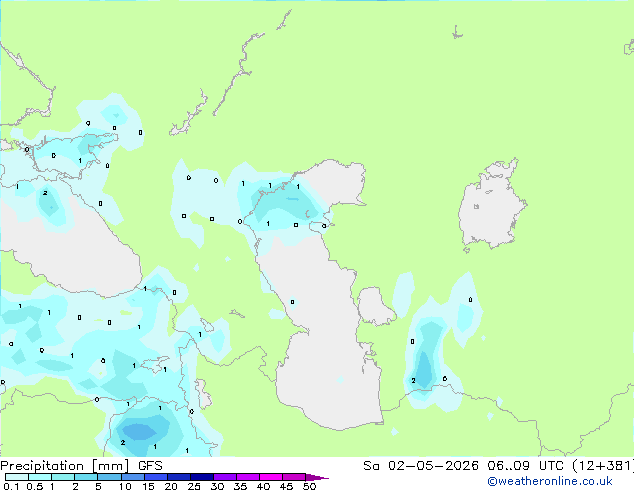Select the 'Precipitation [mm] GFS' title text
Screen dimensions: 634x490
pyautogui.click(x=81, y=466)
